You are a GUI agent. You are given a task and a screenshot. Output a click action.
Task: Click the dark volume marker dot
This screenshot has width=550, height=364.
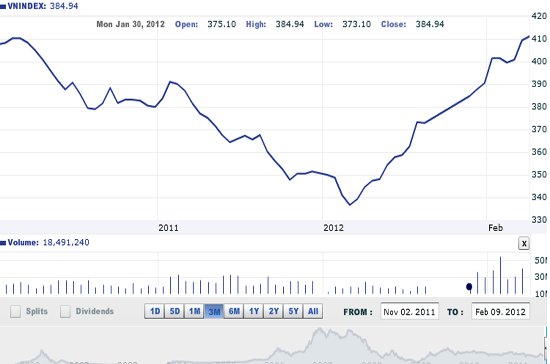click(469, 287)
